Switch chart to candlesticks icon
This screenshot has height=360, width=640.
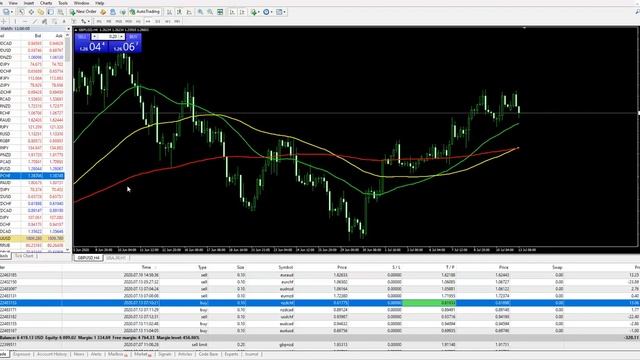point(179,12)
